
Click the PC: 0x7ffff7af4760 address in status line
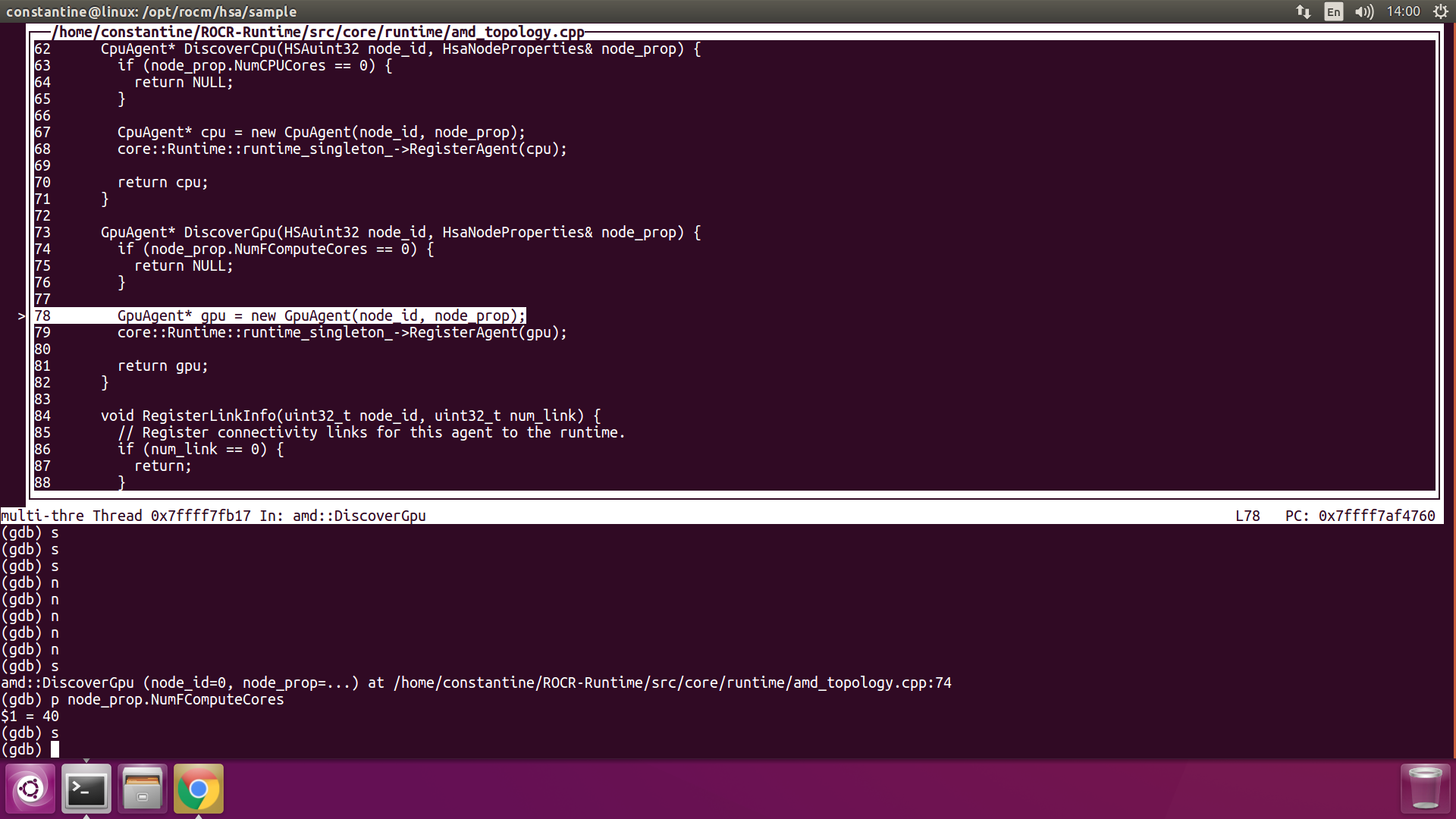(x=1361, y=516)
